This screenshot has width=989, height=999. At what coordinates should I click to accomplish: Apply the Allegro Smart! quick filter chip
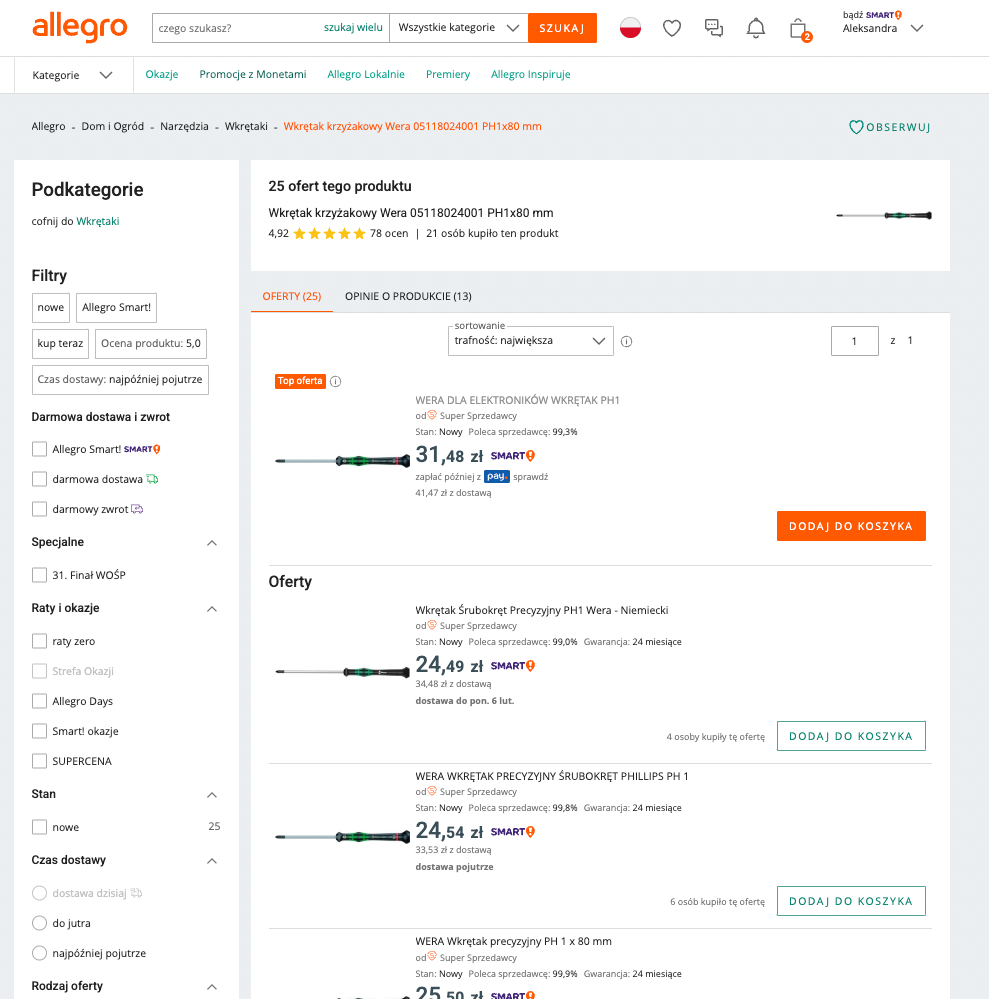(117, 308)
